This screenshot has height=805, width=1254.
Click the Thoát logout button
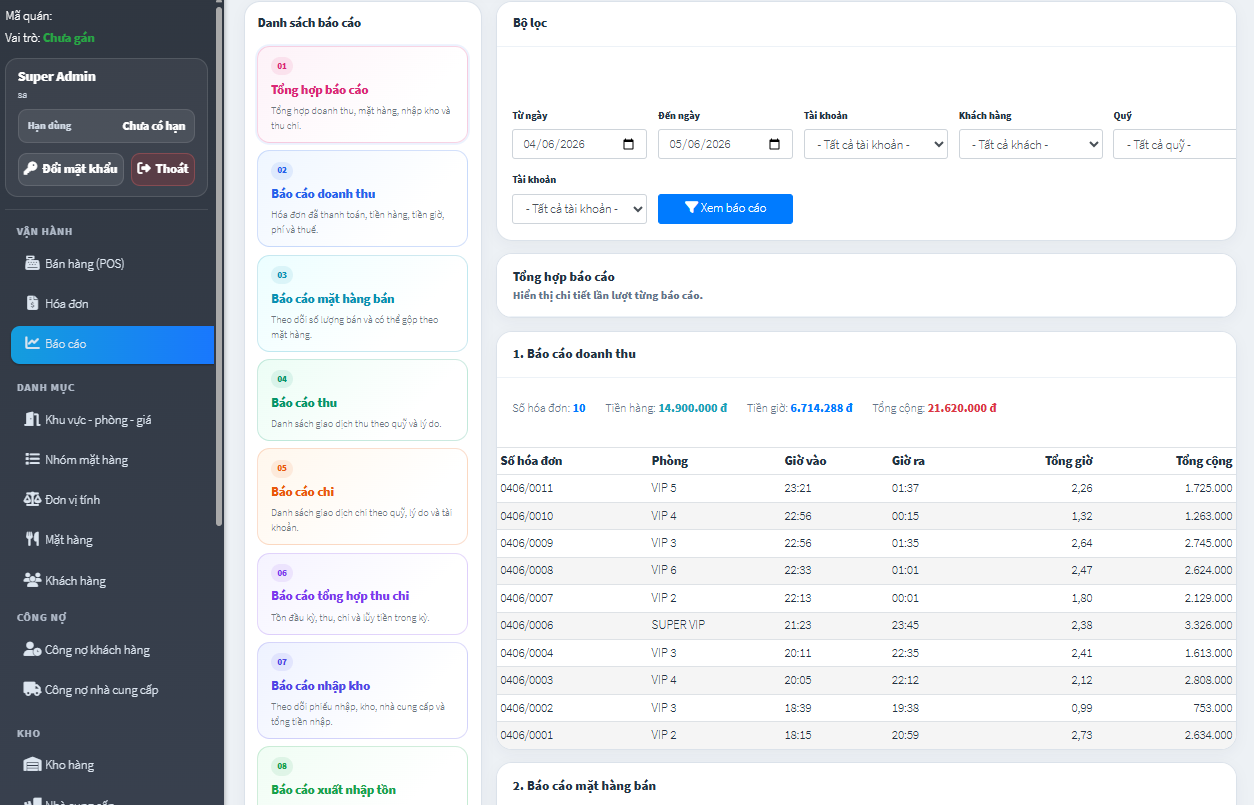coord(163,169)
